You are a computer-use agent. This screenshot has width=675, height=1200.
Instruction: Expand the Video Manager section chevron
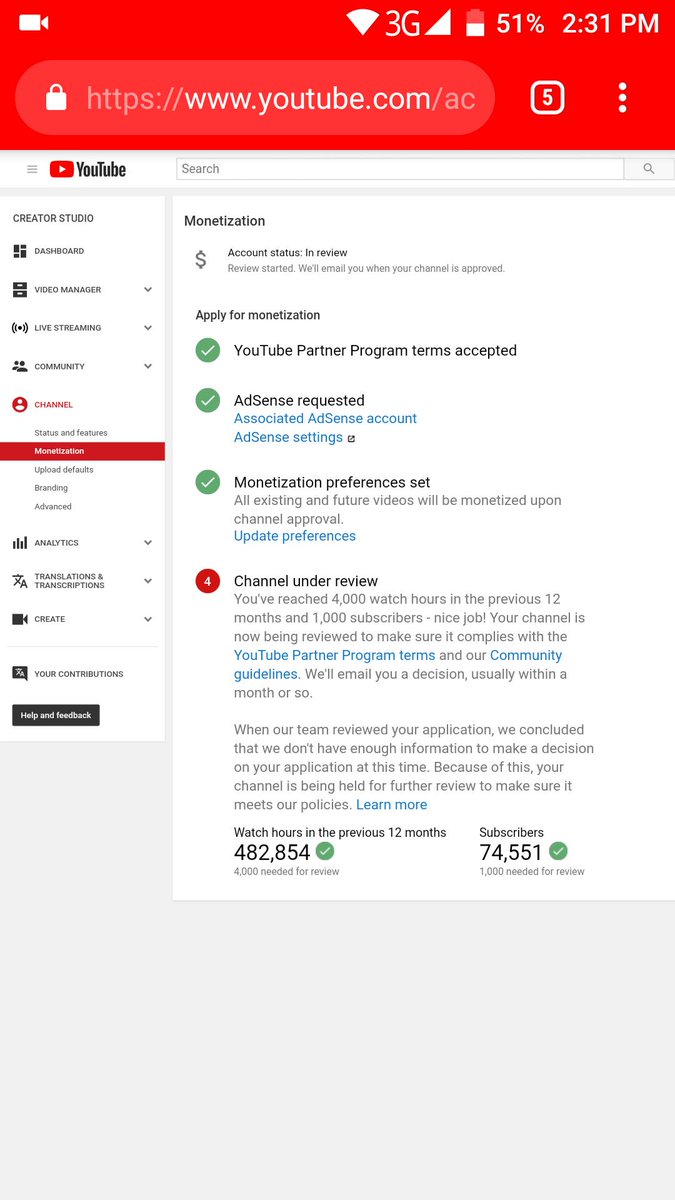click(x=148, y=290)
